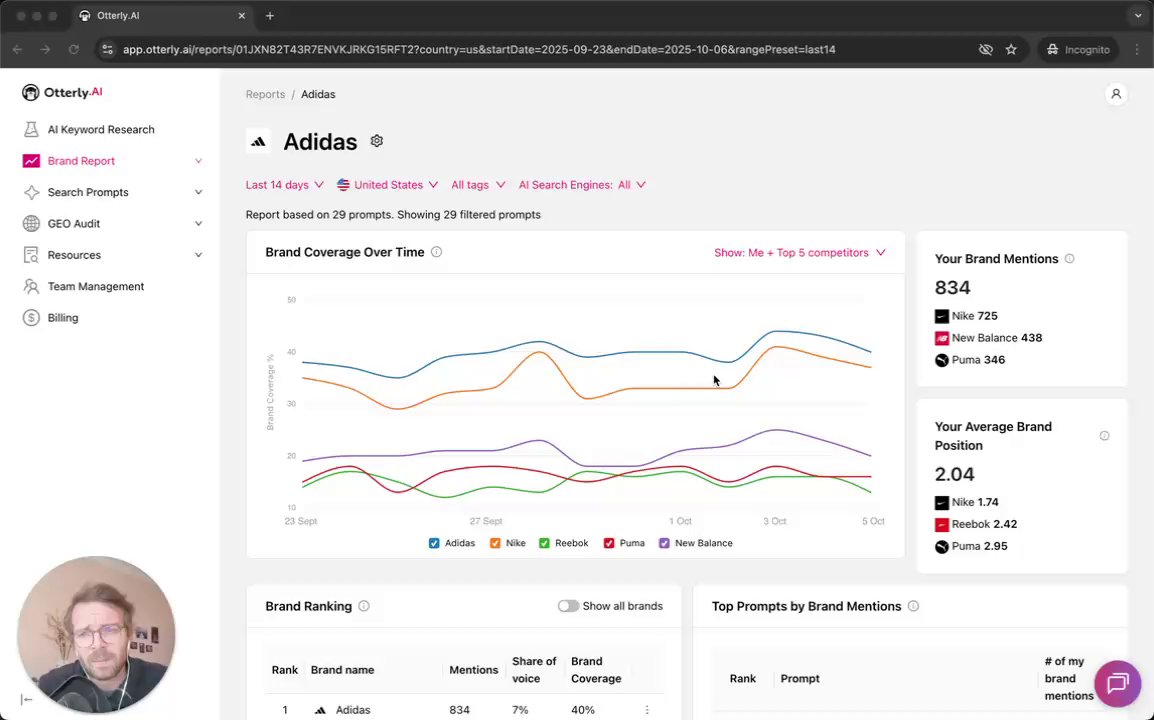Viewport: 1154px width, 720px height.
Task: Click Brand Coverage Over Time info icon
Action: coord(436,252)
